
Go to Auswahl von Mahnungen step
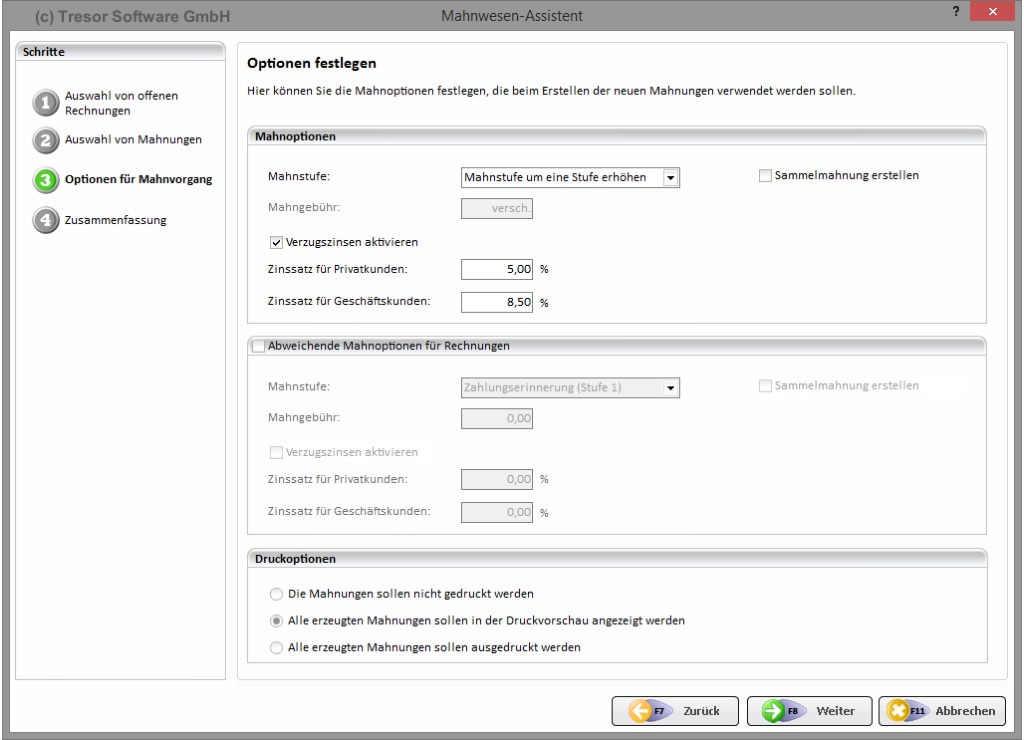[x=133, y=140]
